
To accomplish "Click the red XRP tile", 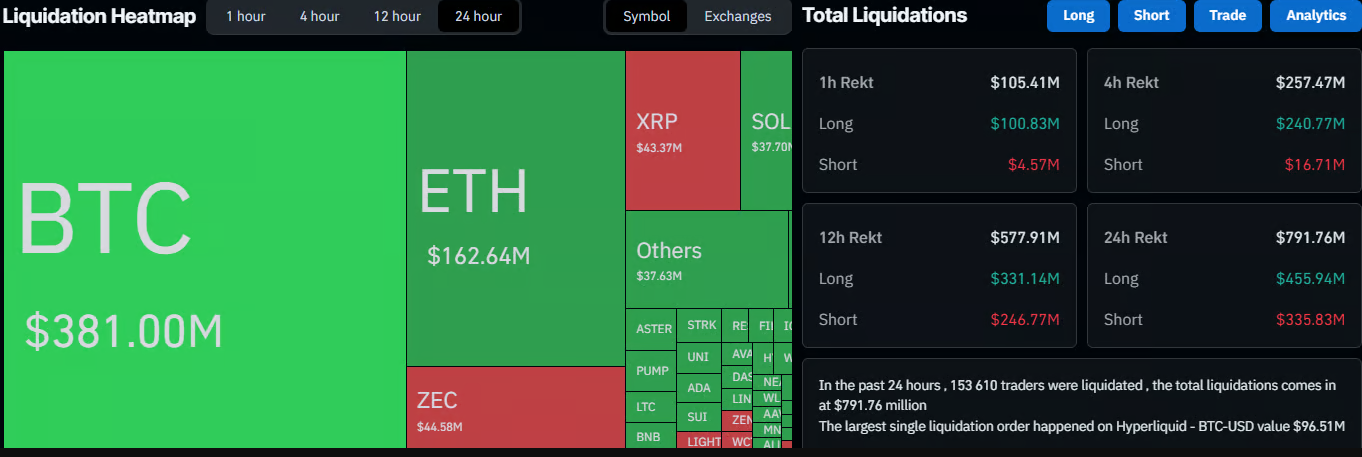I will [x=682, y=130].
